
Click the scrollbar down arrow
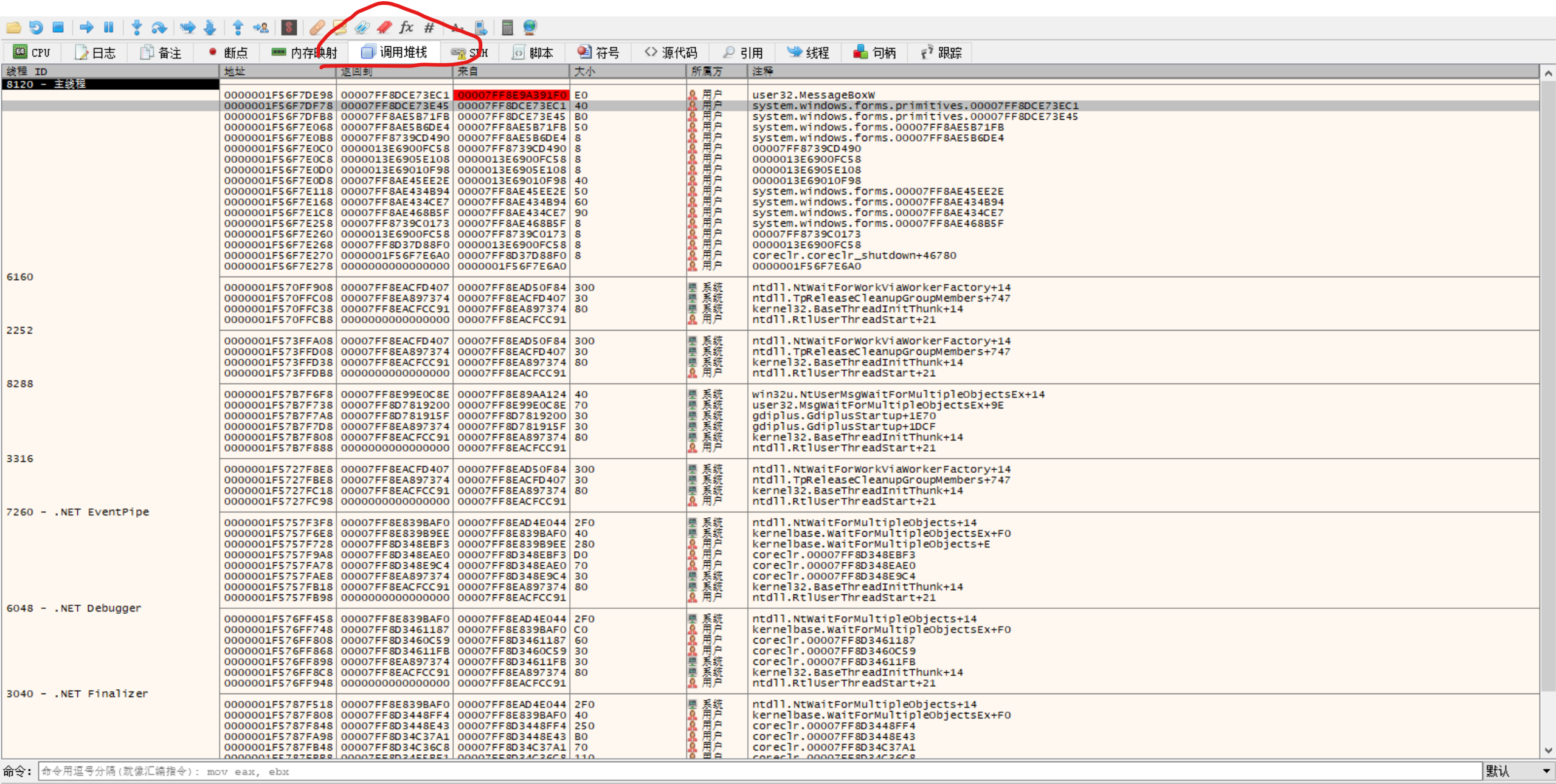[x=1548, y=751]
